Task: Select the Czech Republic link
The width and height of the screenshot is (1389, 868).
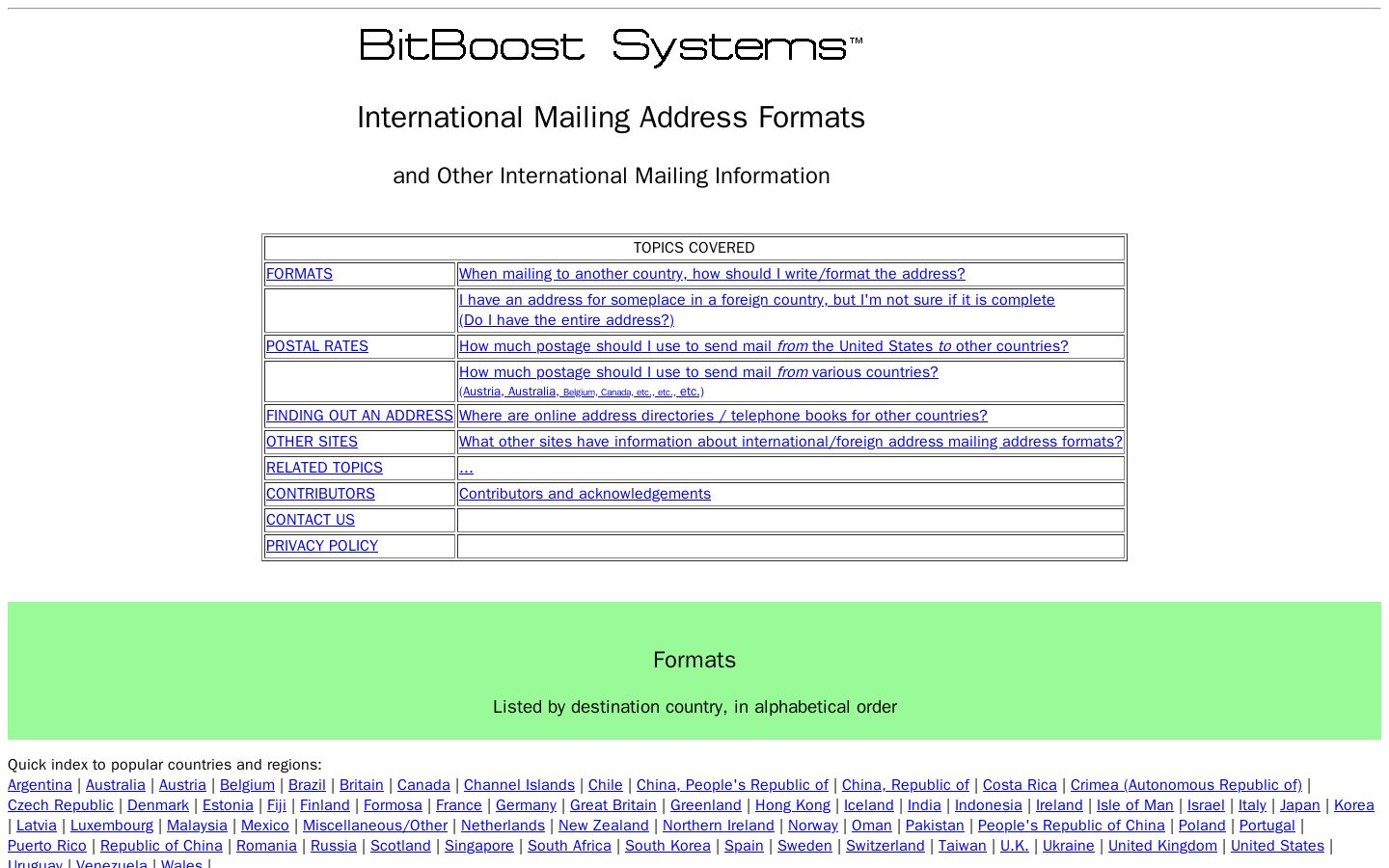Action: pos(61,805)
